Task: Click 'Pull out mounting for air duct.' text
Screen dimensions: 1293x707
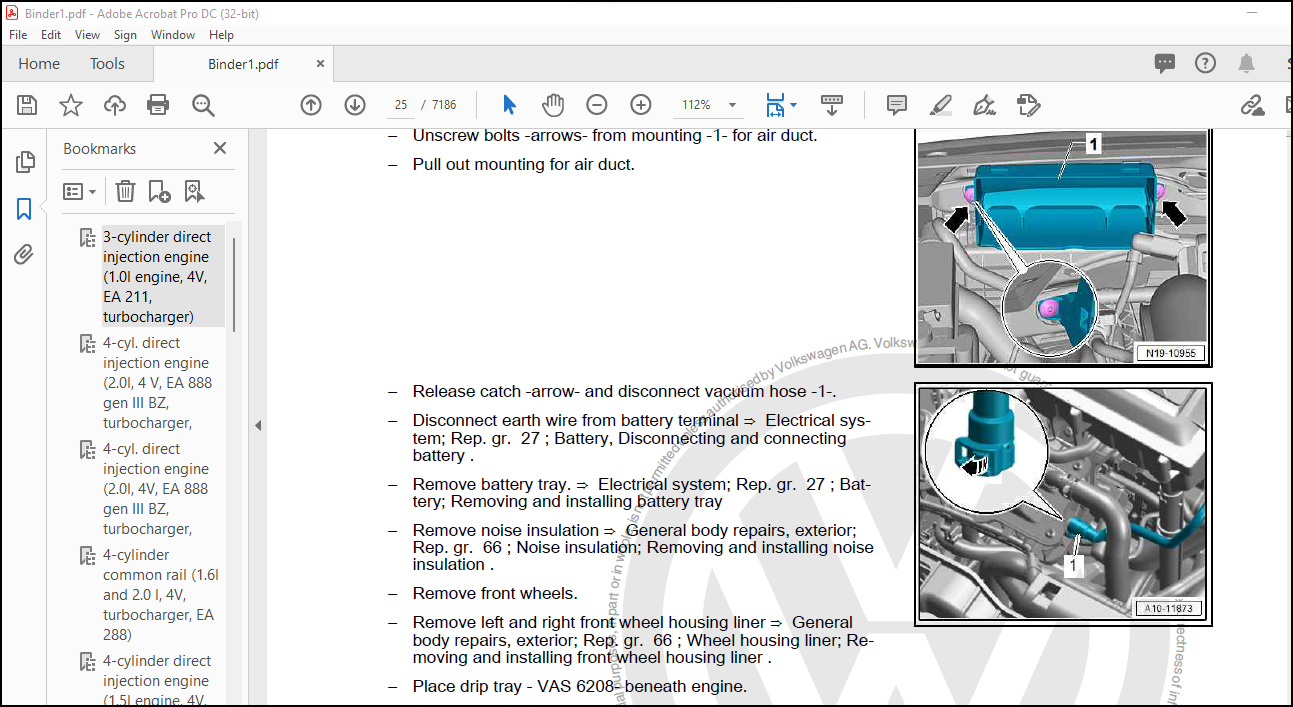Action: [523, 164]
